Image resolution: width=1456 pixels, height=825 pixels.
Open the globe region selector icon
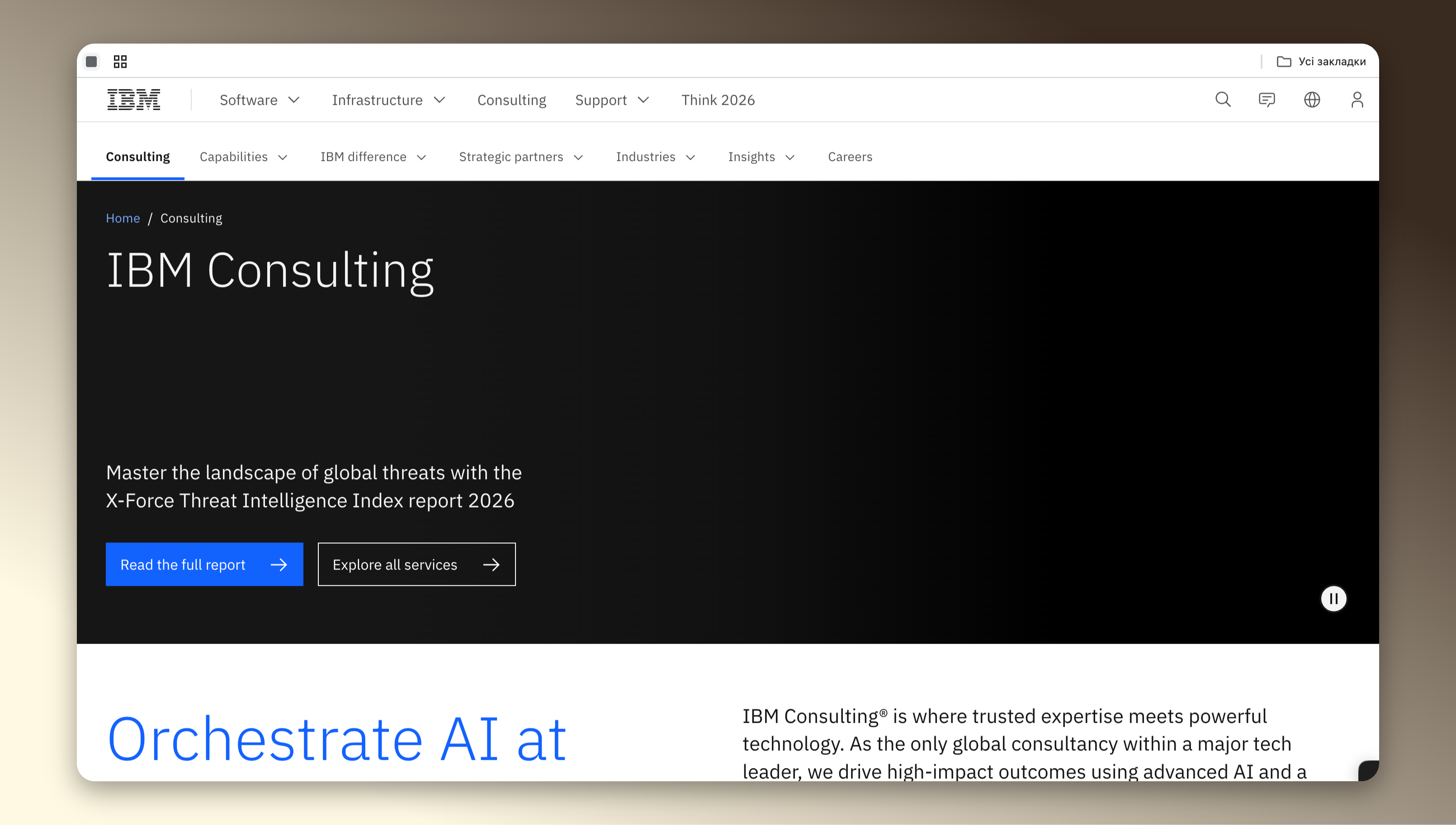coord(1311,100)
